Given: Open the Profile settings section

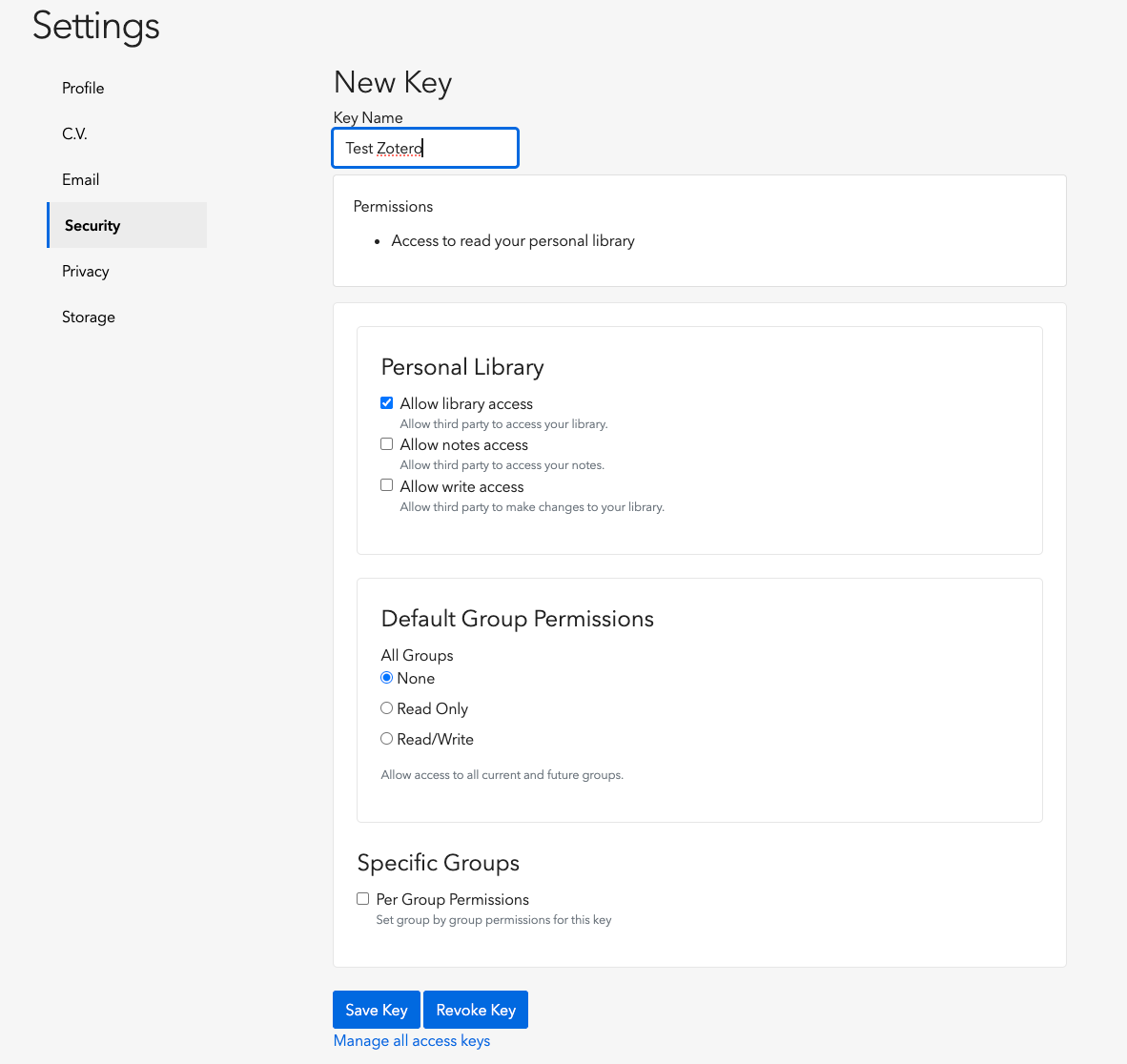Looking at the screenshot, I should [83, 88].
